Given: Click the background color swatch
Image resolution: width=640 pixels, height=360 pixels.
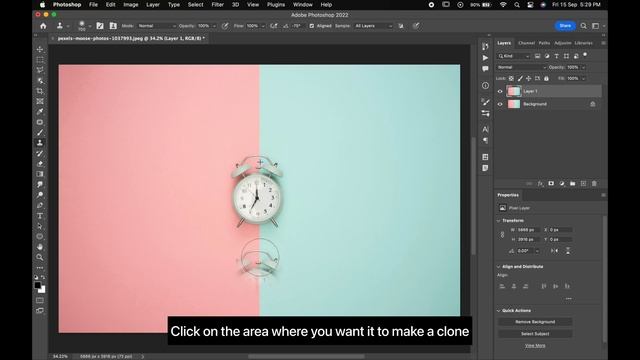Looking at the screenshot, I should click(x=42, y=289).
